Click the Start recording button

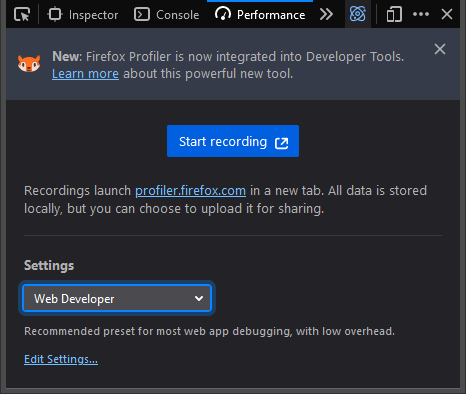point(233,141)
